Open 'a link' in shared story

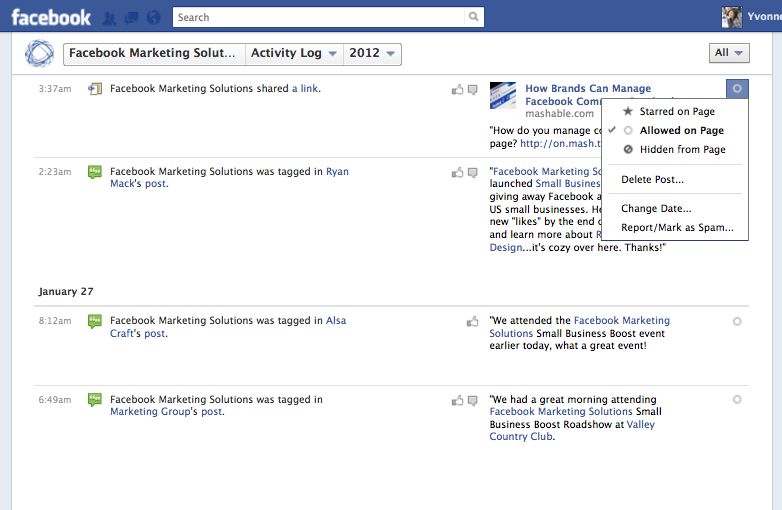pyautogui.click(x=305, y=89)
